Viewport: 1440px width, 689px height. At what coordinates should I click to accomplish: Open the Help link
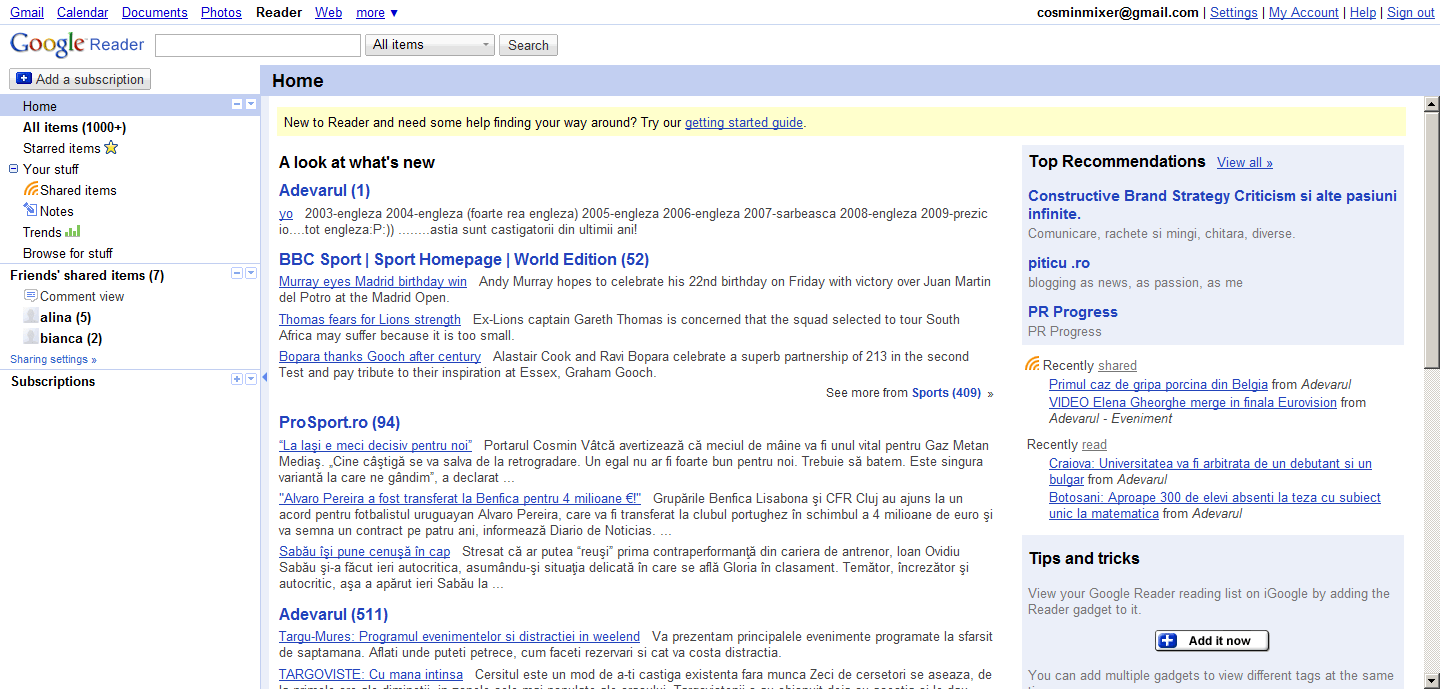(x=1363, y=13)
